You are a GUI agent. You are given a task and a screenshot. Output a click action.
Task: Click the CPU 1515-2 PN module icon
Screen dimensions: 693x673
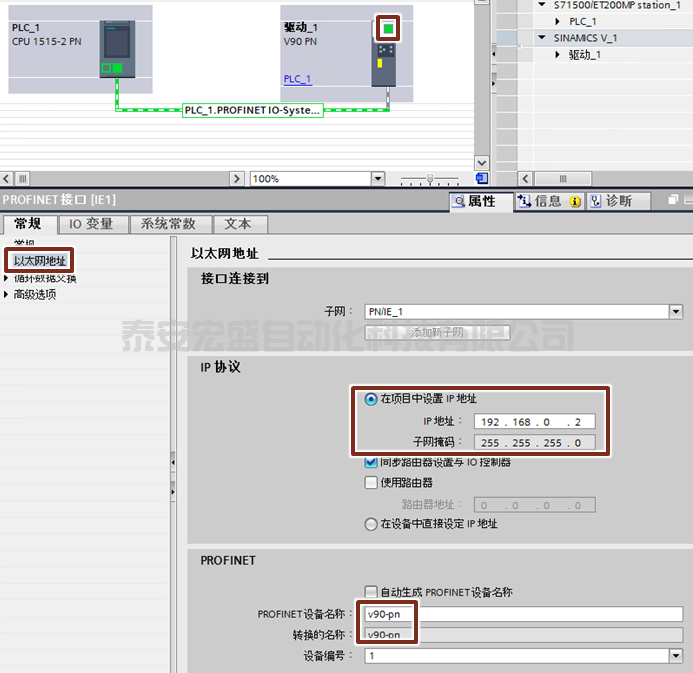(117, 49)
